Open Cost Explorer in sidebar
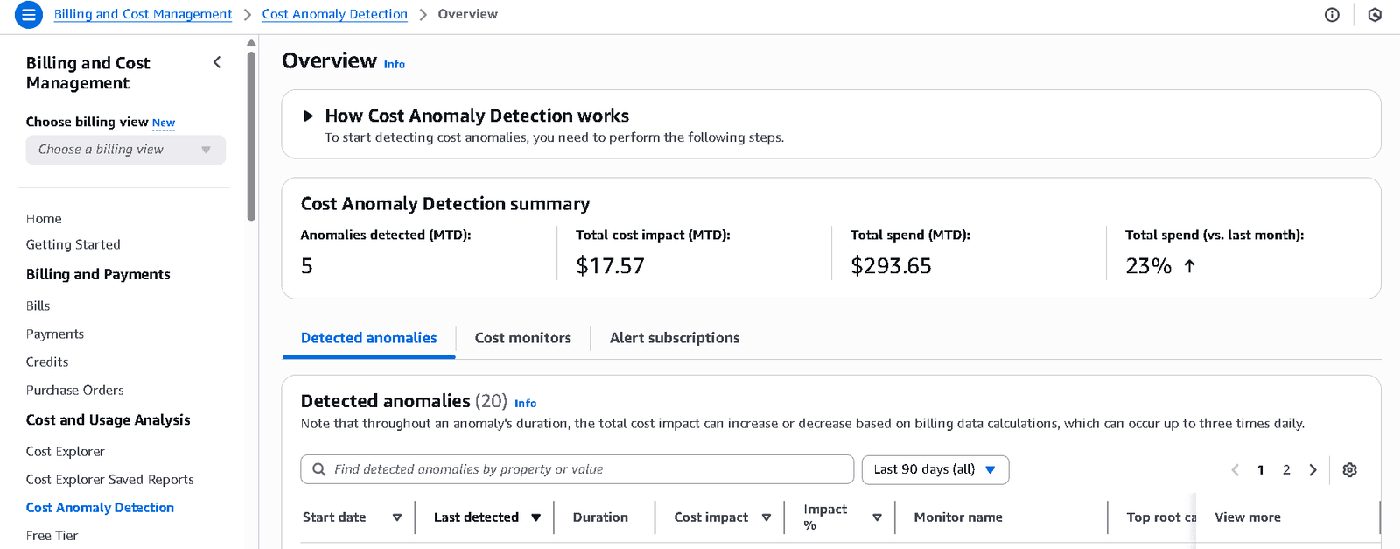This screenshot has height=549, width=1400. pos(65,452)
